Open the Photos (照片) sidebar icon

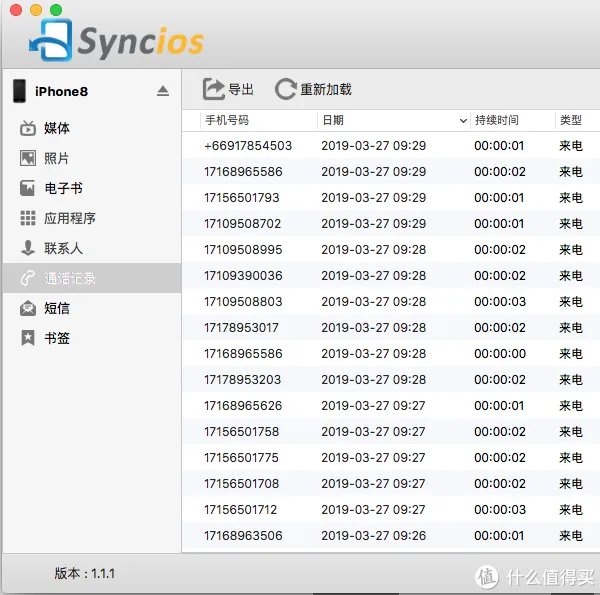point(28,158)
